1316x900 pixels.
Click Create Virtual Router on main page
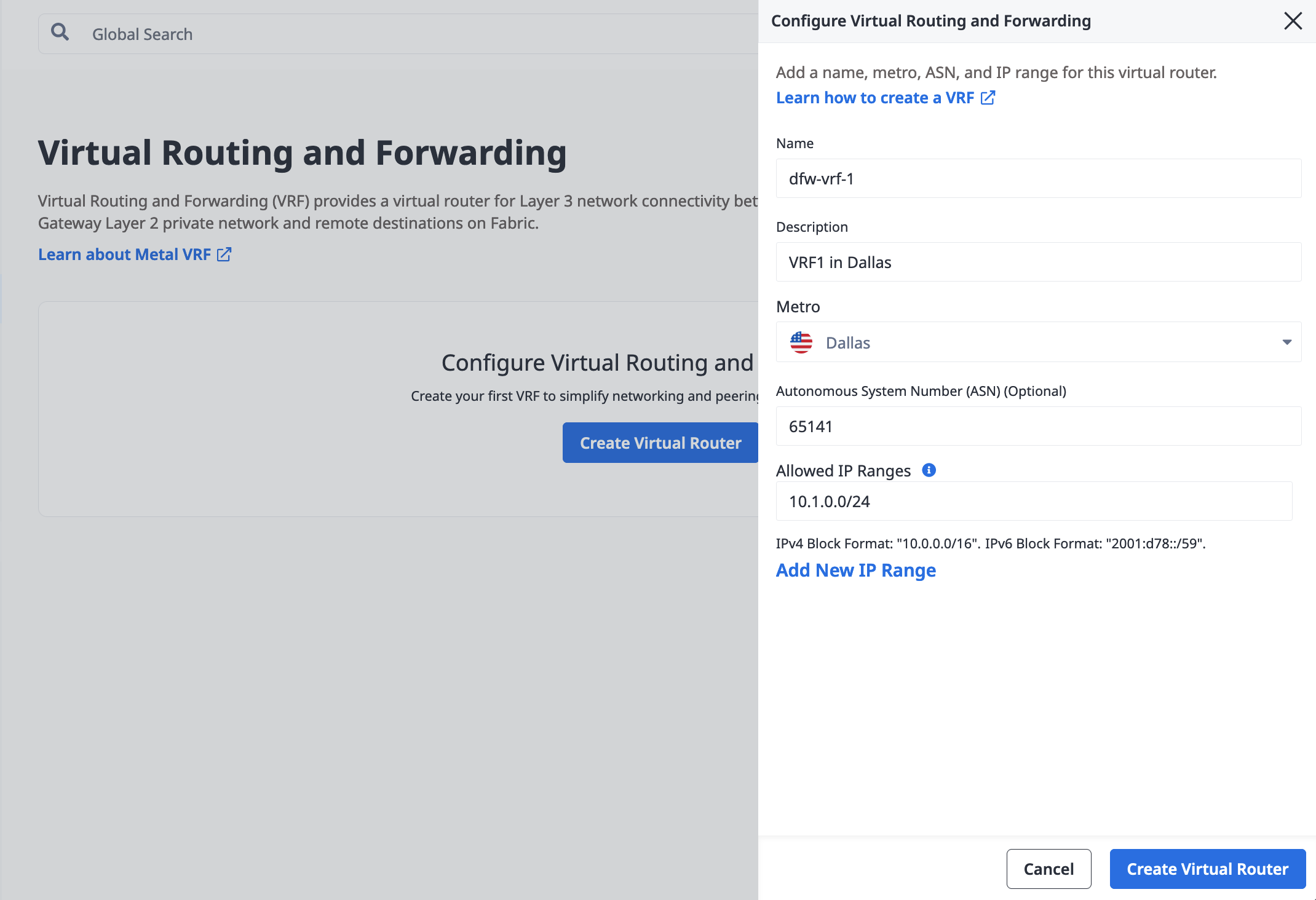coord(660,443)
